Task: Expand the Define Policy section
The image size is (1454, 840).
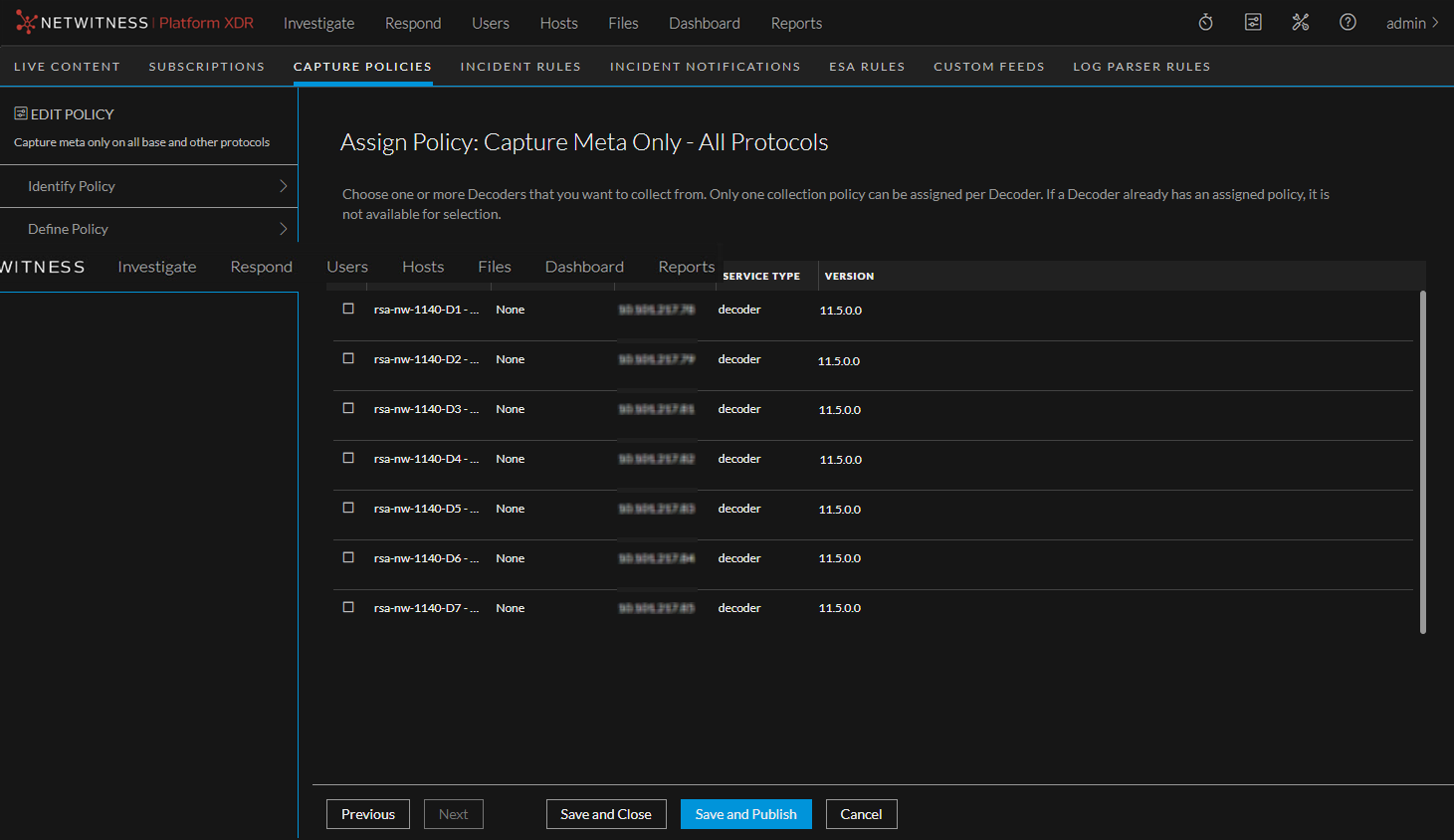Action: pyautogui.click(x=149, y=228)
